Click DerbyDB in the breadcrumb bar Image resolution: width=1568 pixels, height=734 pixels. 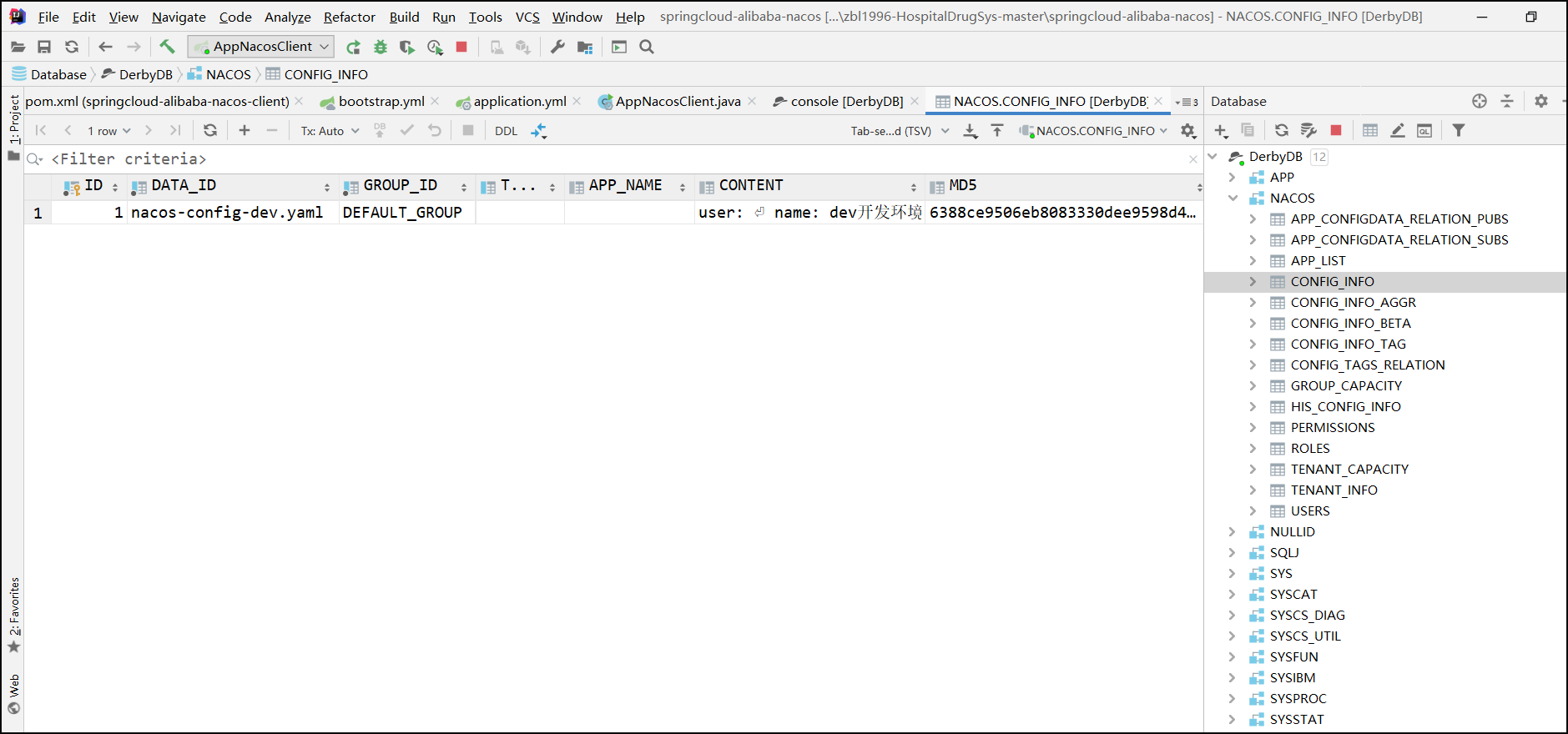[138, 74]
